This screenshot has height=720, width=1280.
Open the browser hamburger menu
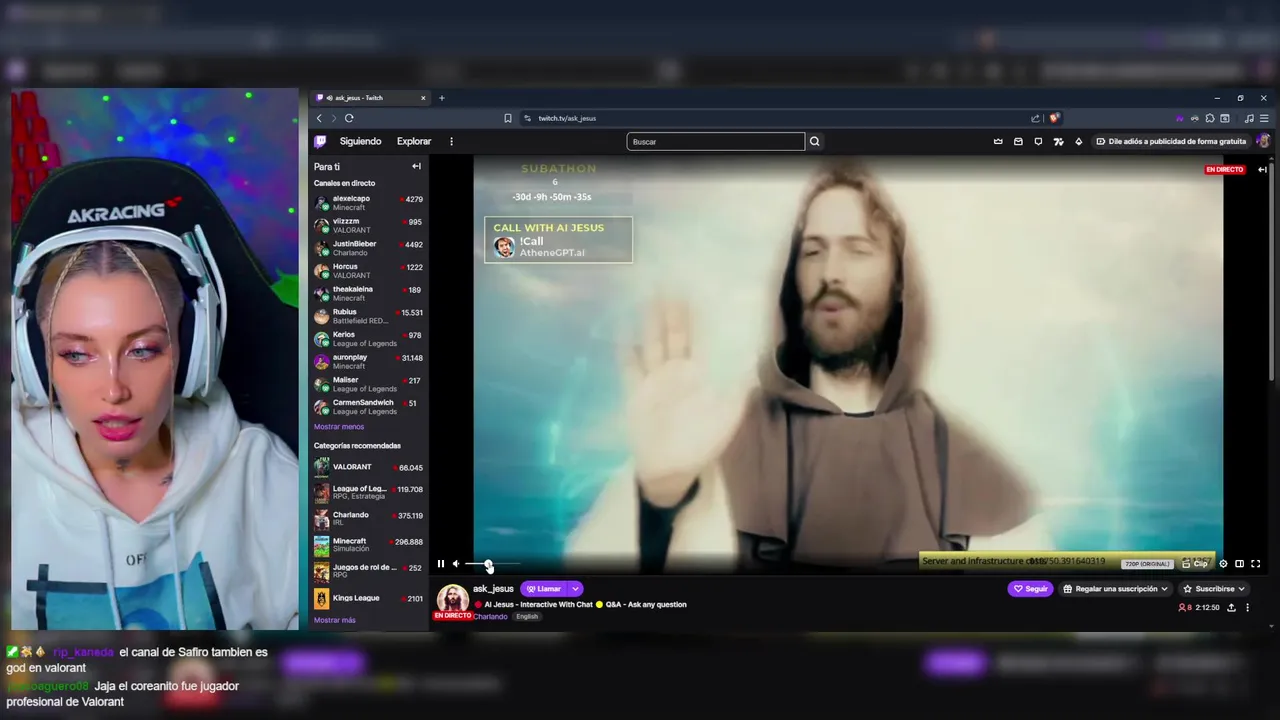[1264, 118]
